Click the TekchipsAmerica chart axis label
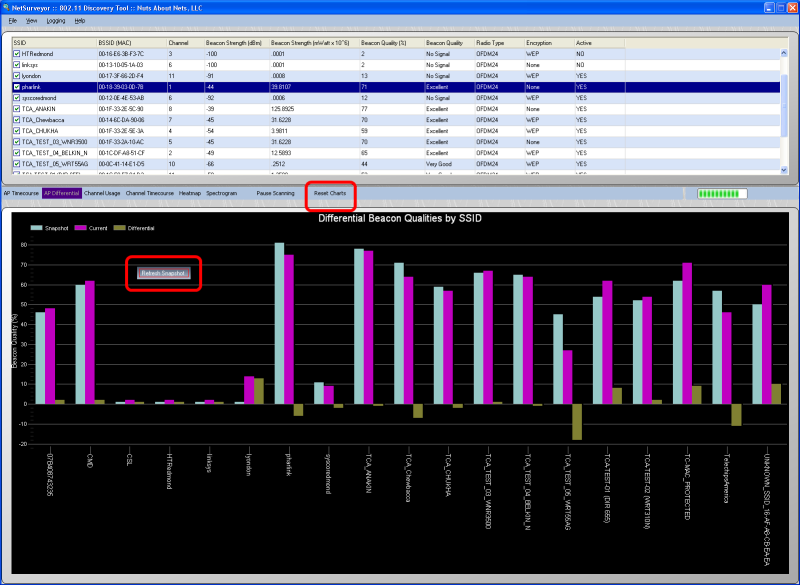 tap(727, 478)
